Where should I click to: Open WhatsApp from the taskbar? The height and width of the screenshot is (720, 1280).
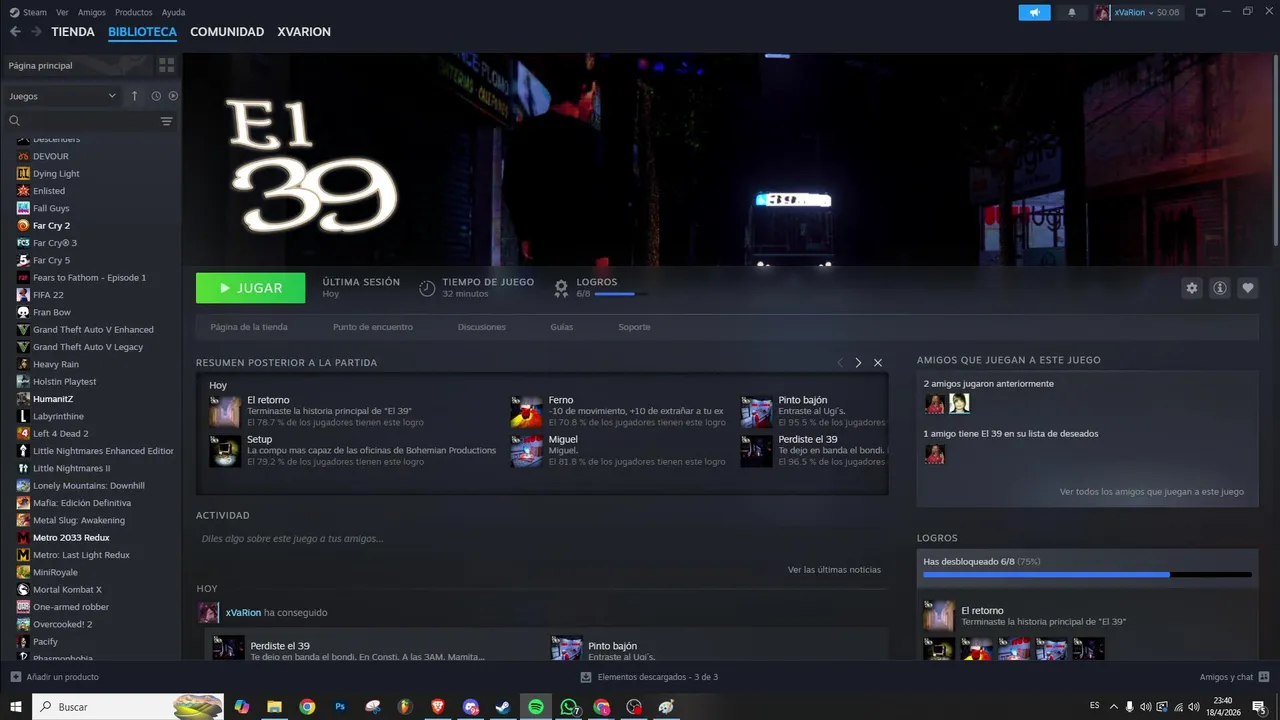point(569,707)
